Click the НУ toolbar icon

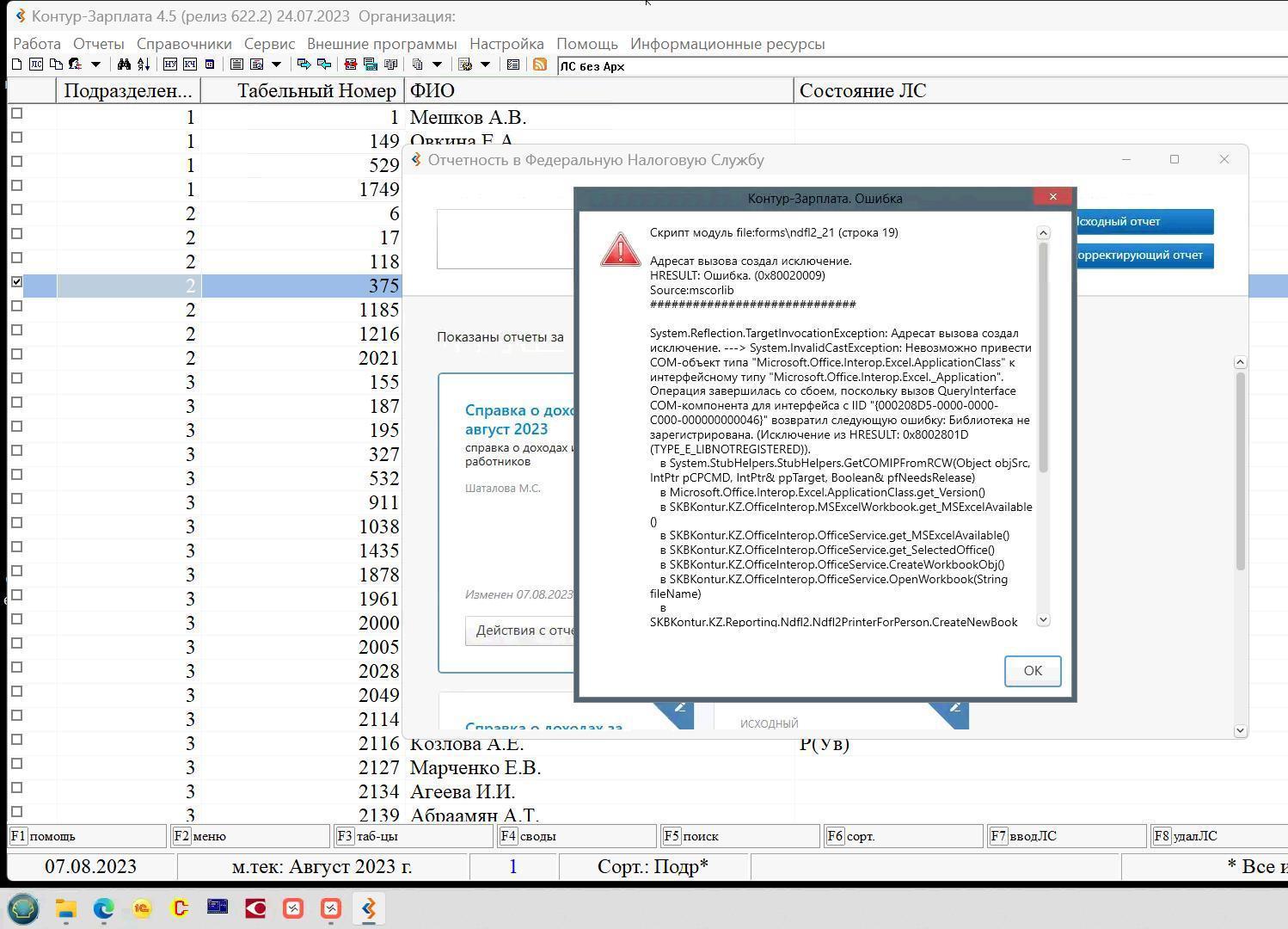point(170,65)
